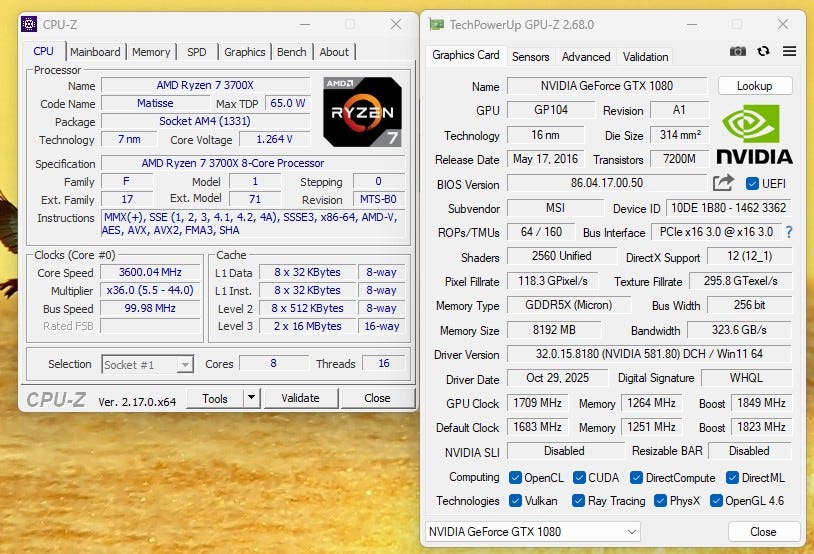
Task: Toggle the UEFI checkbox
Action: pyautogui.click(x=753, y=184)
